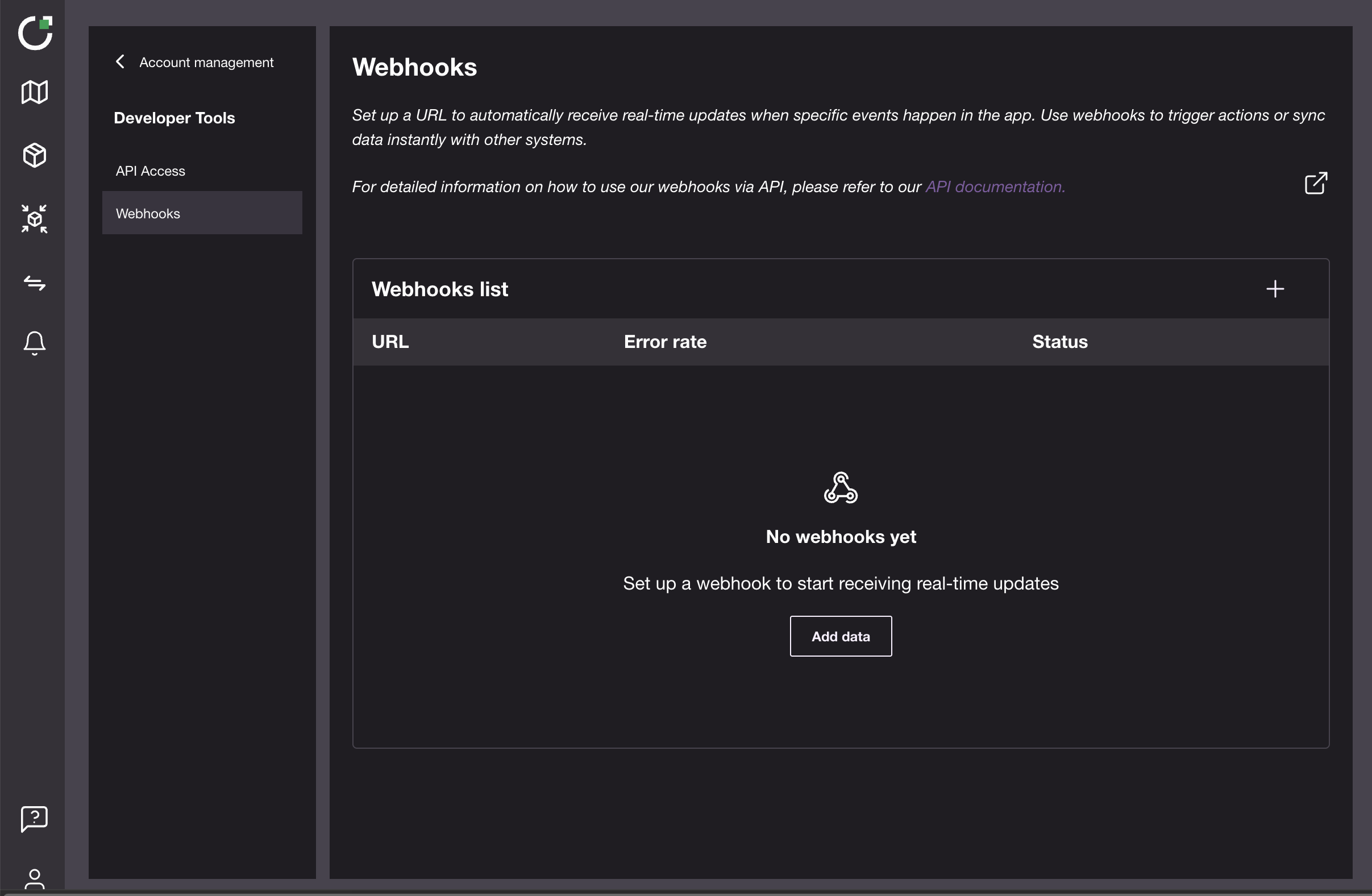Click the URL column header
1372x896 pixels.
click(390, 342)
